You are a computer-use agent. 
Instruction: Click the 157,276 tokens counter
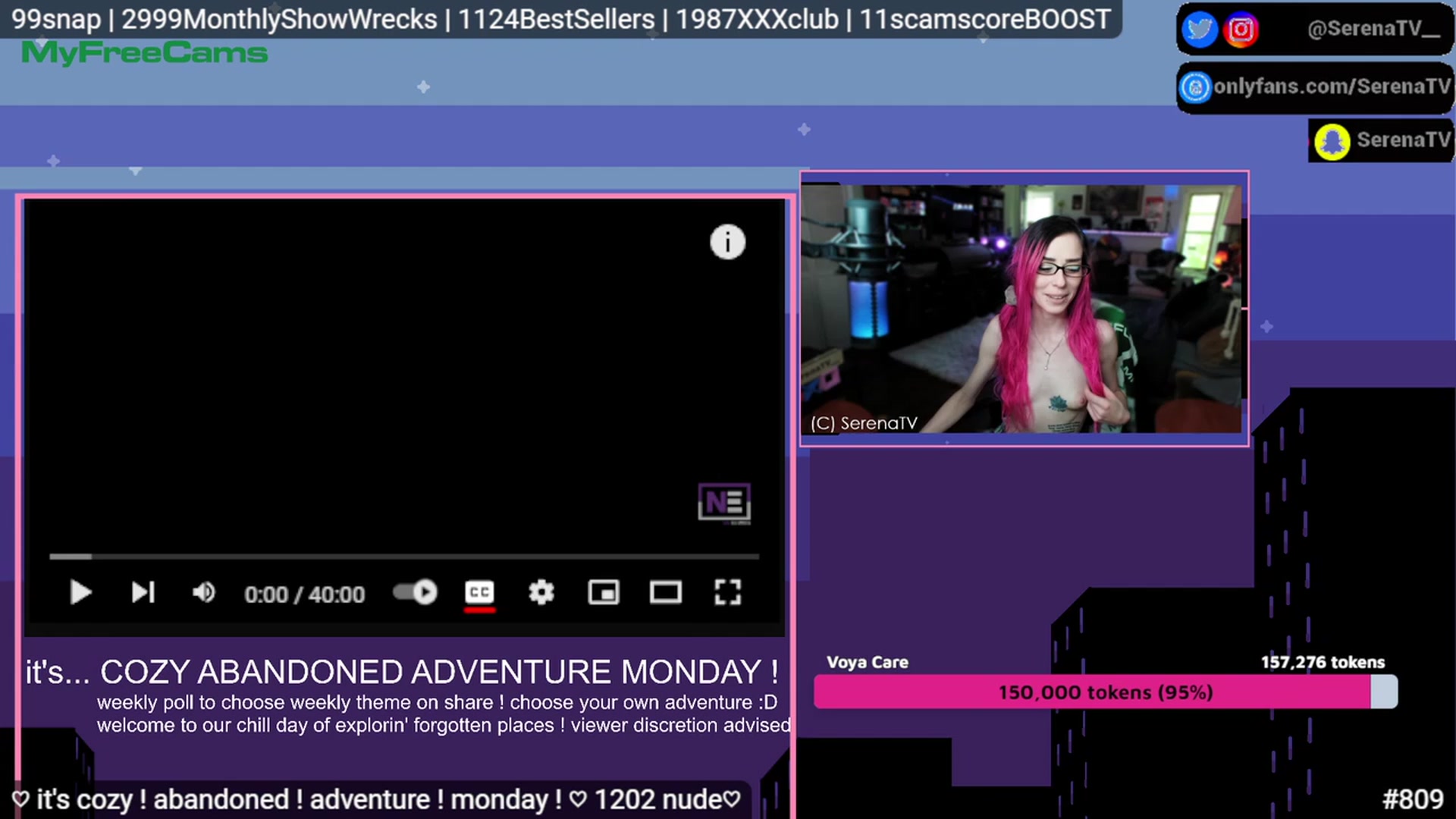click(x=1323, y=662)
